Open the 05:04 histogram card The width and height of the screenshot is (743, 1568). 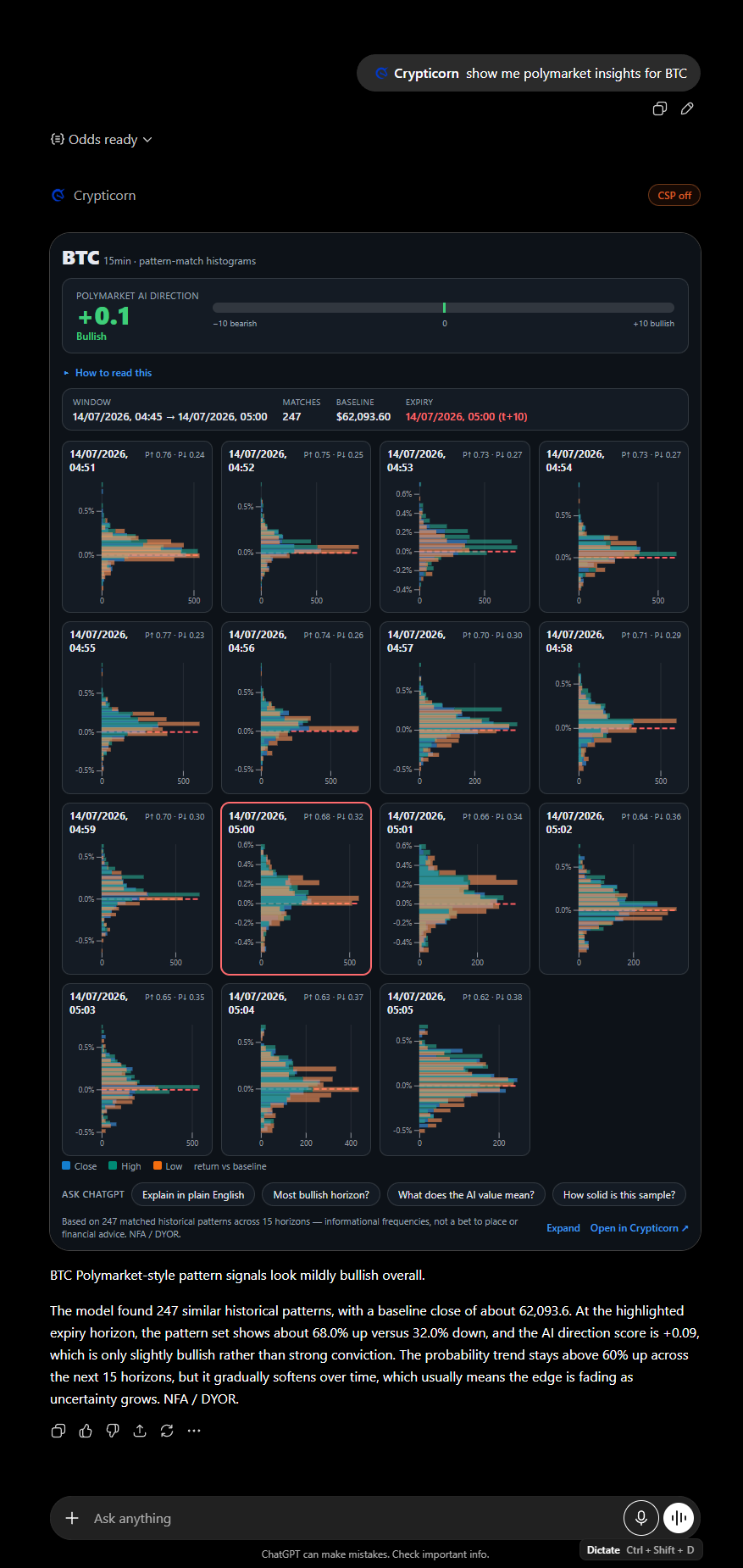[x=296, y=1070]
